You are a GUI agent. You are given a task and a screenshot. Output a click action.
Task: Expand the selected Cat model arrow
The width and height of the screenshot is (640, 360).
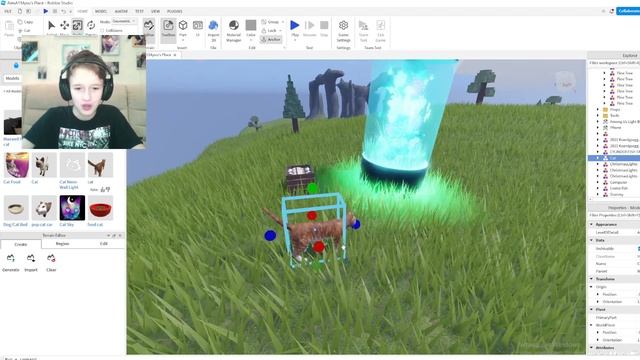coord(598,158)
